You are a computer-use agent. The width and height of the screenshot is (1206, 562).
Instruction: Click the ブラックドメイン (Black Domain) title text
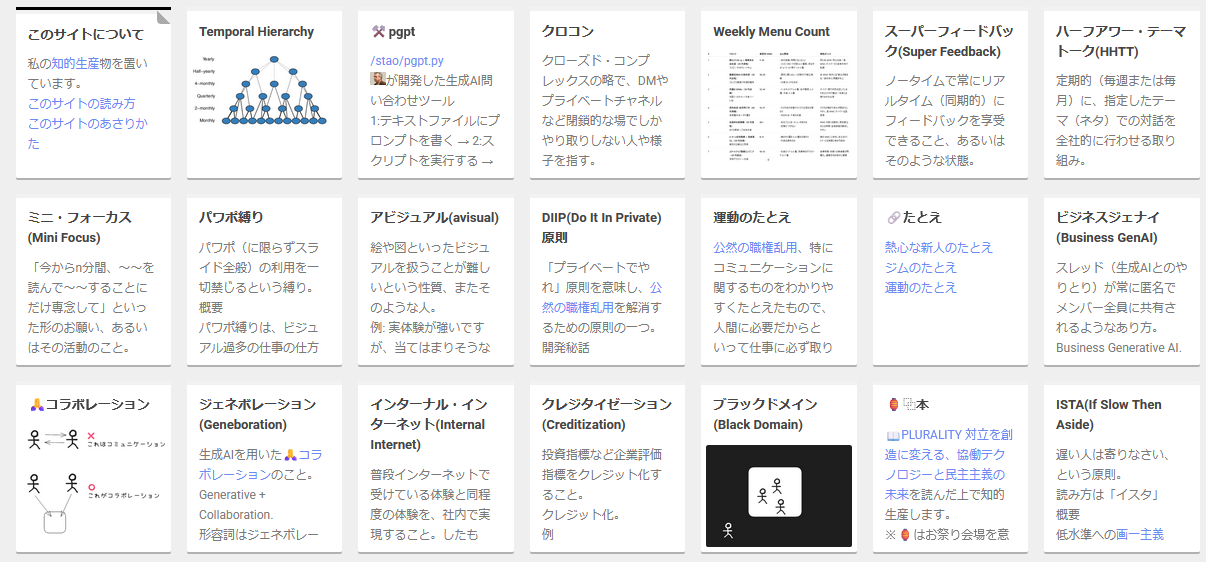pyautogui.click(x=765, y=414)
